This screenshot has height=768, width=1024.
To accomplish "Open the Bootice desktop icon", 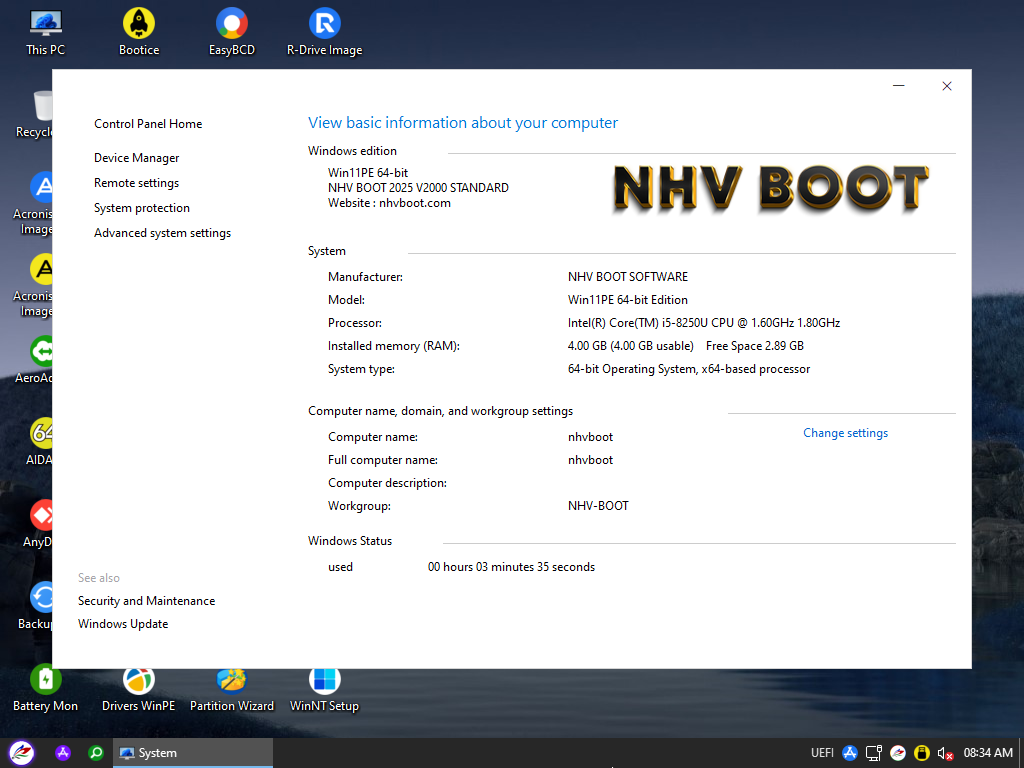I will point(139,24).
